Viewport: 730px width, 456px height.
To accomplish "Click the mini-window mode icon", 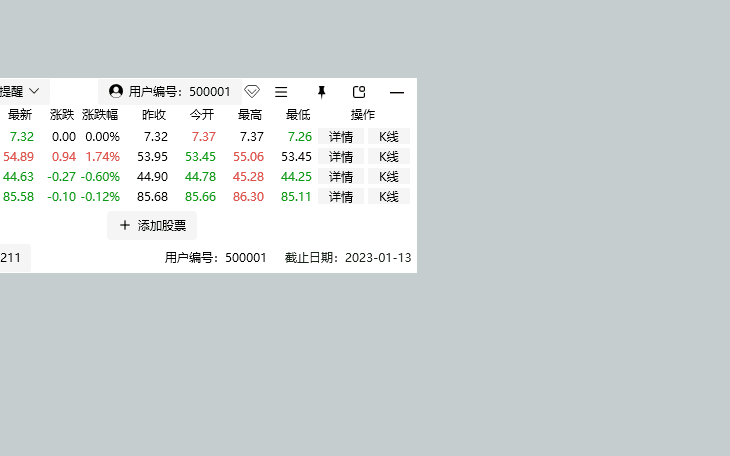I will click(x=359, y=92).
